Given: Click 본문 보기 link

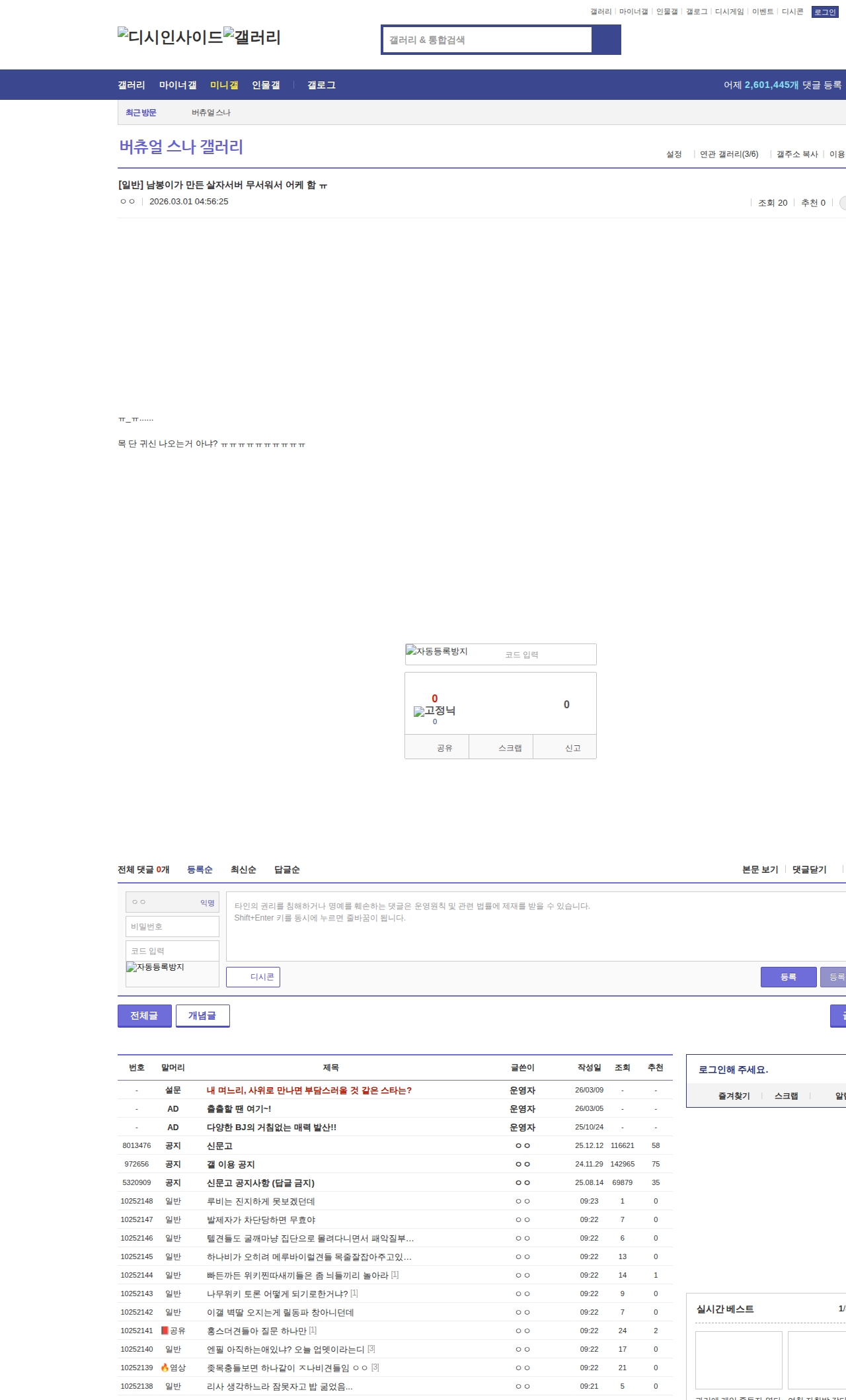Looking at the screenshot, I should coord(760,870).
